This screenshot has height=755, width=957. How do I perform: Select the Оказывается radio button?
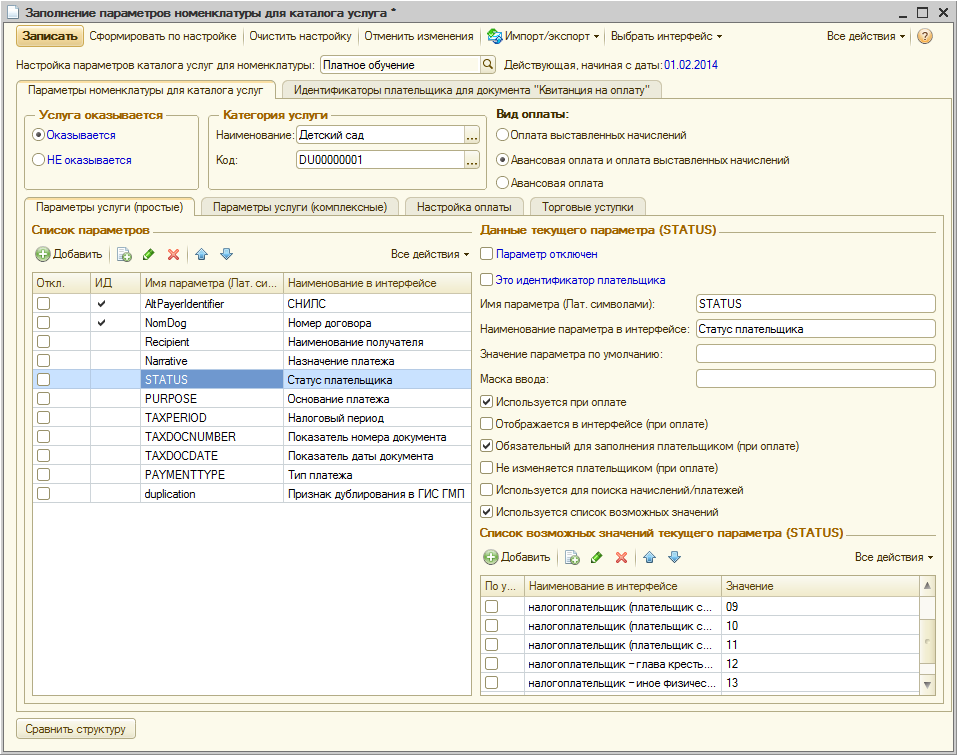coord(38,135)
